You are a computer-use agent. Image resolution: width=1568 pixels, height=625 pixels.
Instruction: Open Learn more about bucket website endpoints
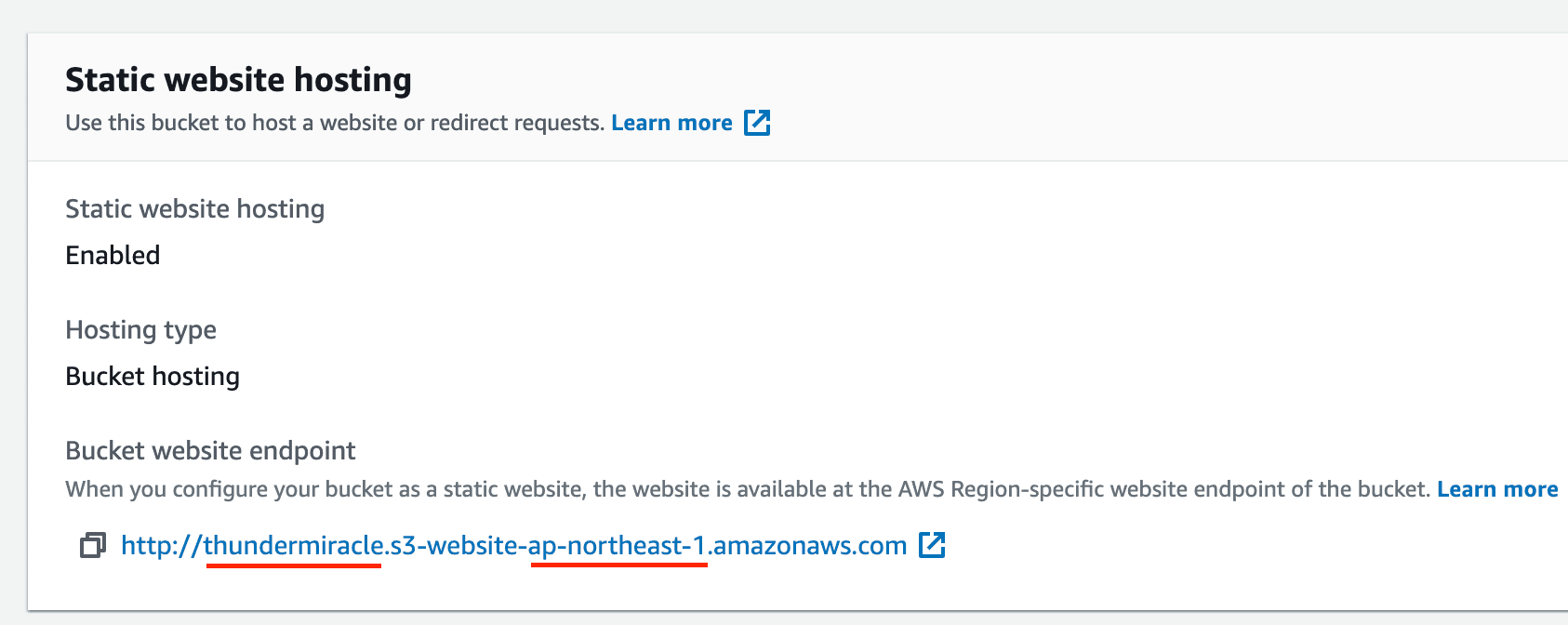point(1497,489)
